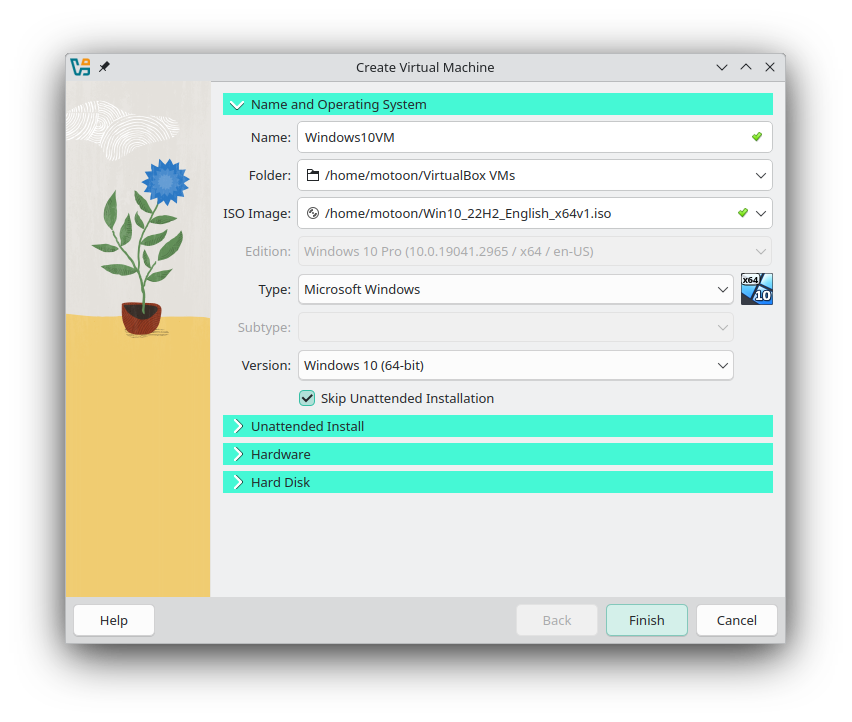Open the ISO Image dropdown arrow

point(761,214)
